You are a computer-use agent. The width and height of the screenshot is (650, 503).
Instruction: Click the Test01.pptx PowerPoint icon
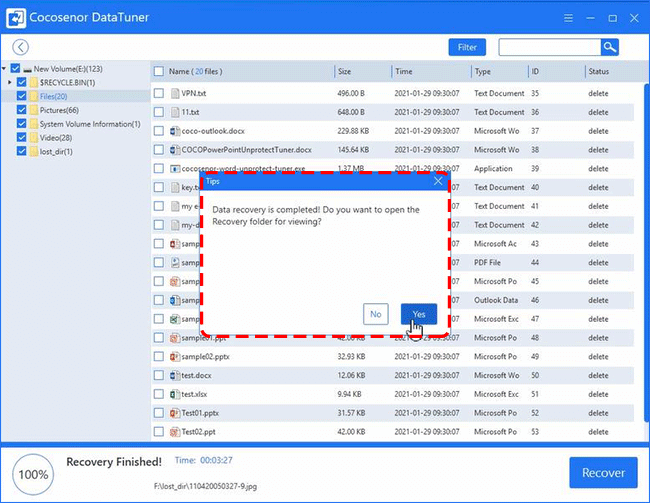(x=175, y=413)
